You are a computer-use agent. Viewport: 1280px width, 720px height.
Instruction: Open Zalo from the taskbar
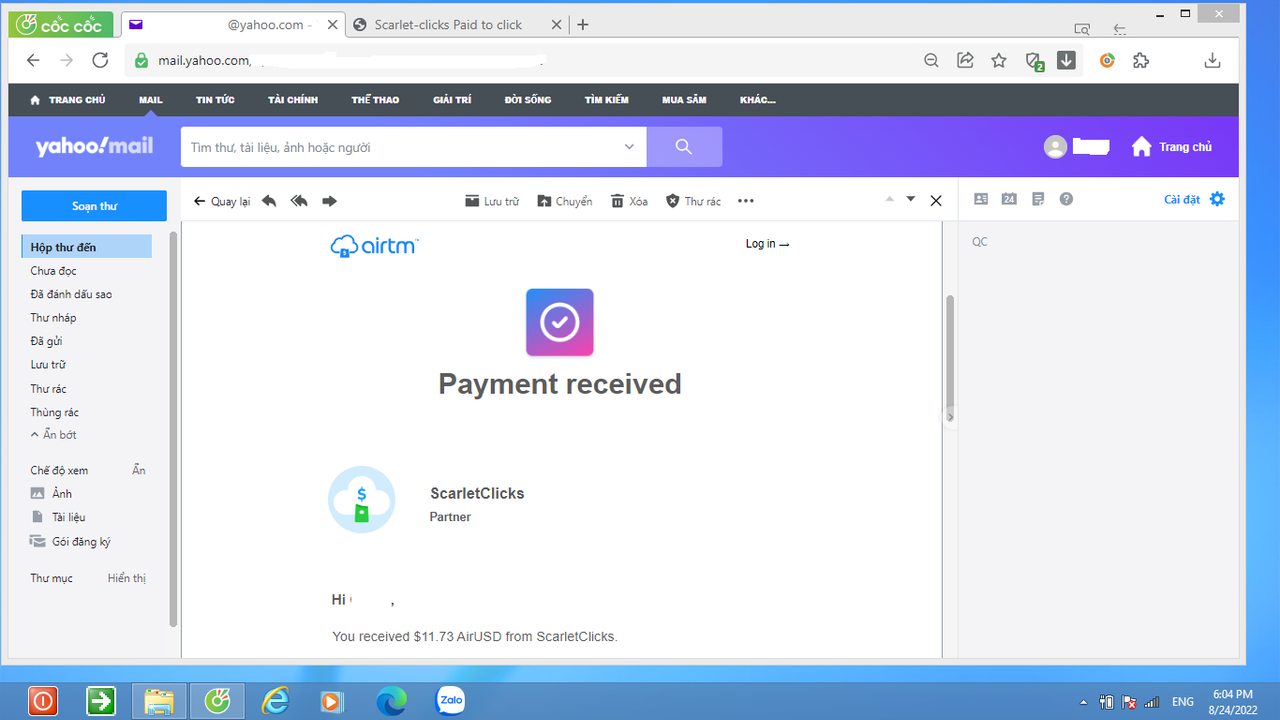[451, 701]
